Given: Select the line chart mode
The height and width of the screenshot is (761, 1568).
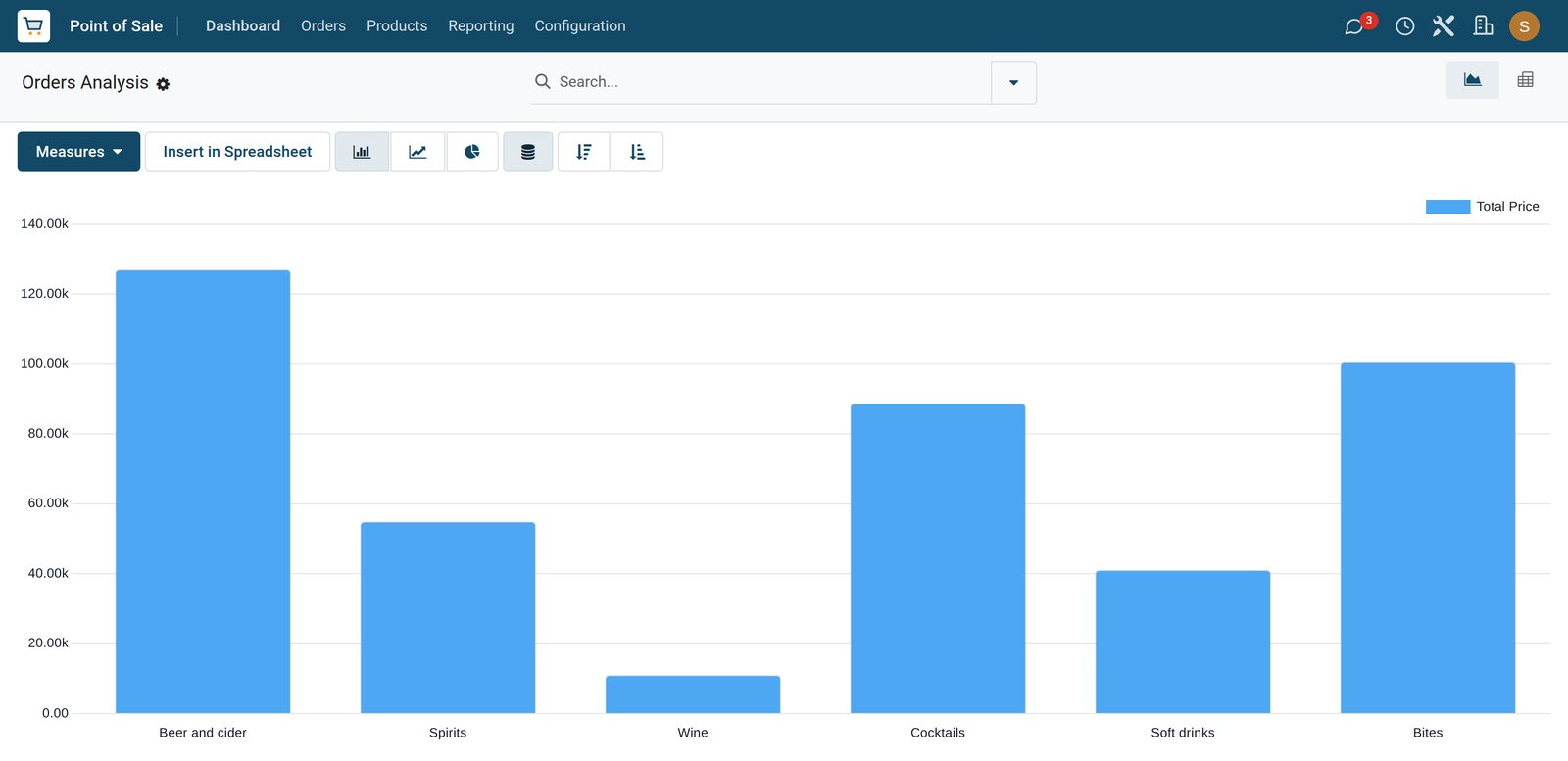Looking at the screenshot, I should pyautogui.click(x=417, y=152).
